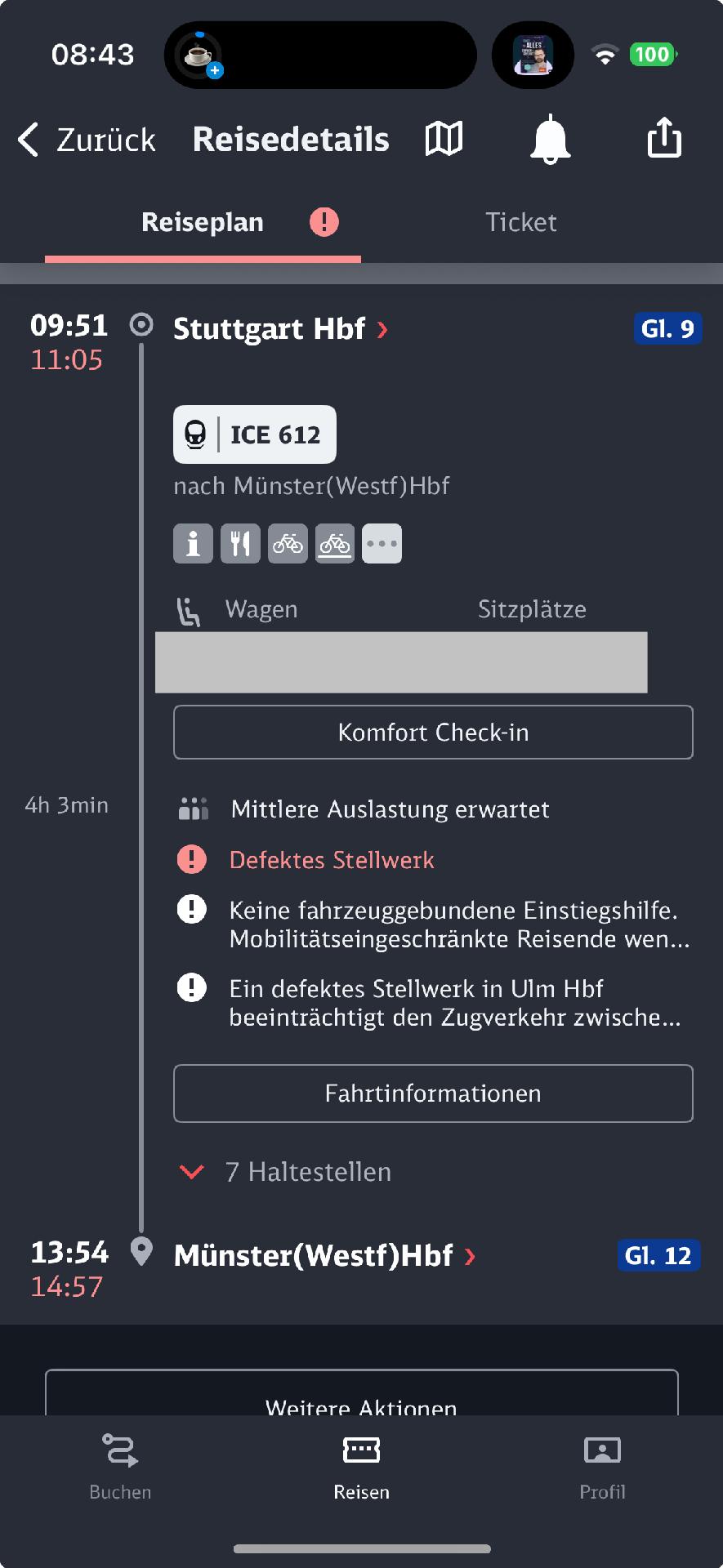This screenshot has width=723, height=1568.
Task: Tap the underlined bicycle reservation icon
Action: pos(335,543)
